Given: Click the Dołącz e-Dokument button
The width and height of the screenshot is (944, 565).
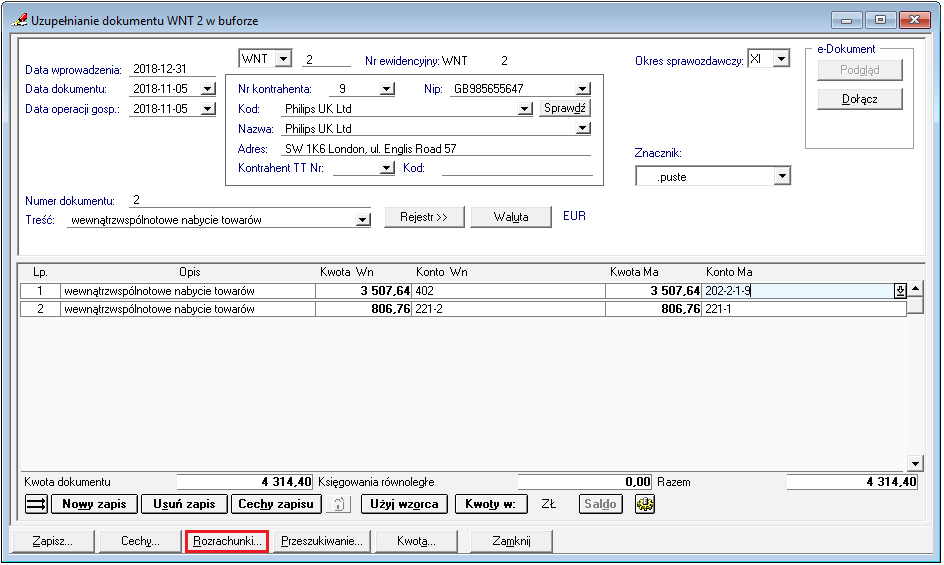Looking at the screenshot, I should 860,99.
